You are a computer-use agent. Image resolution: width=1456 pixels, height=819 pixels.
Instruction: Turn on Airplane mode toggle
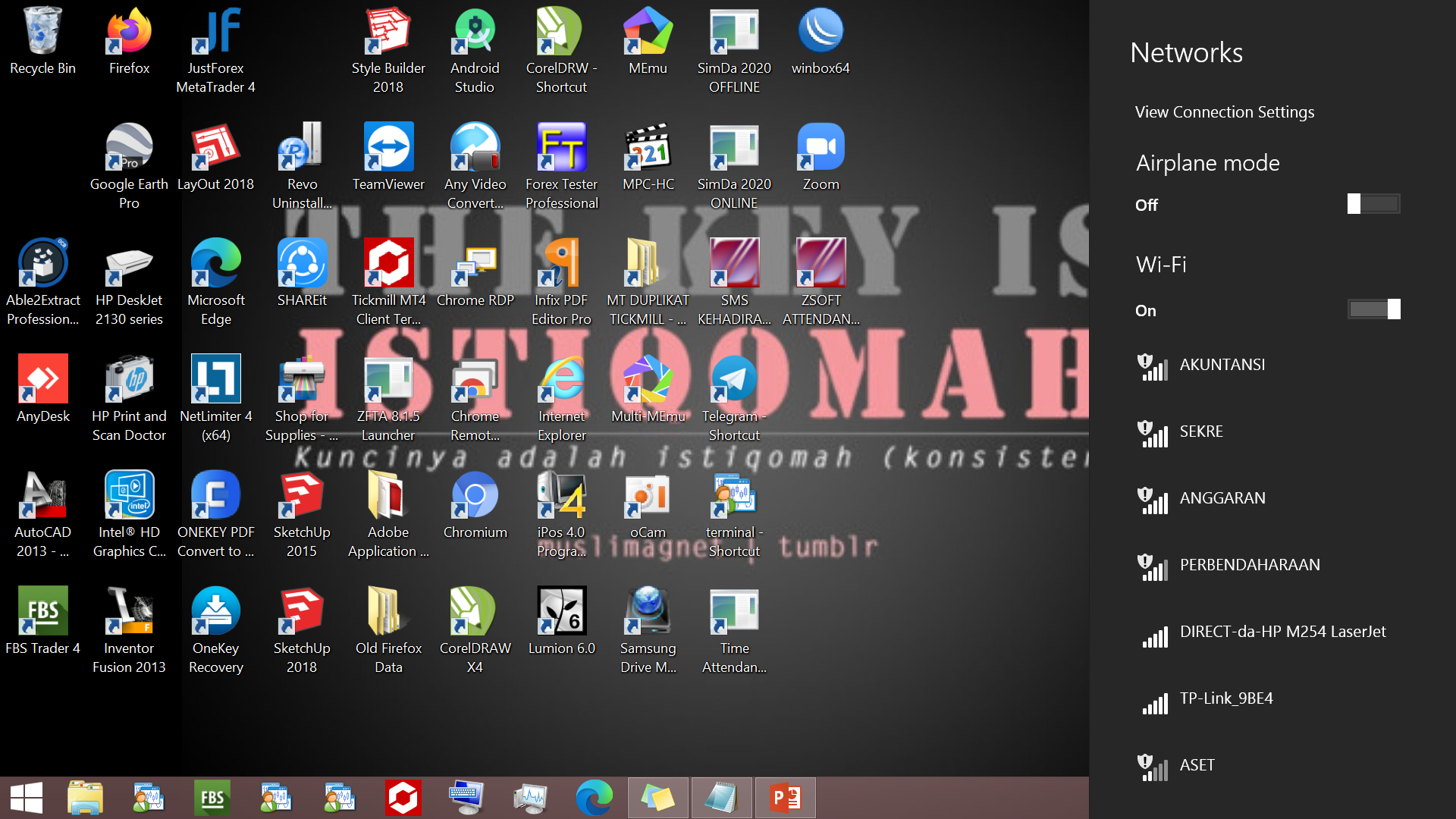point(1373,204)
